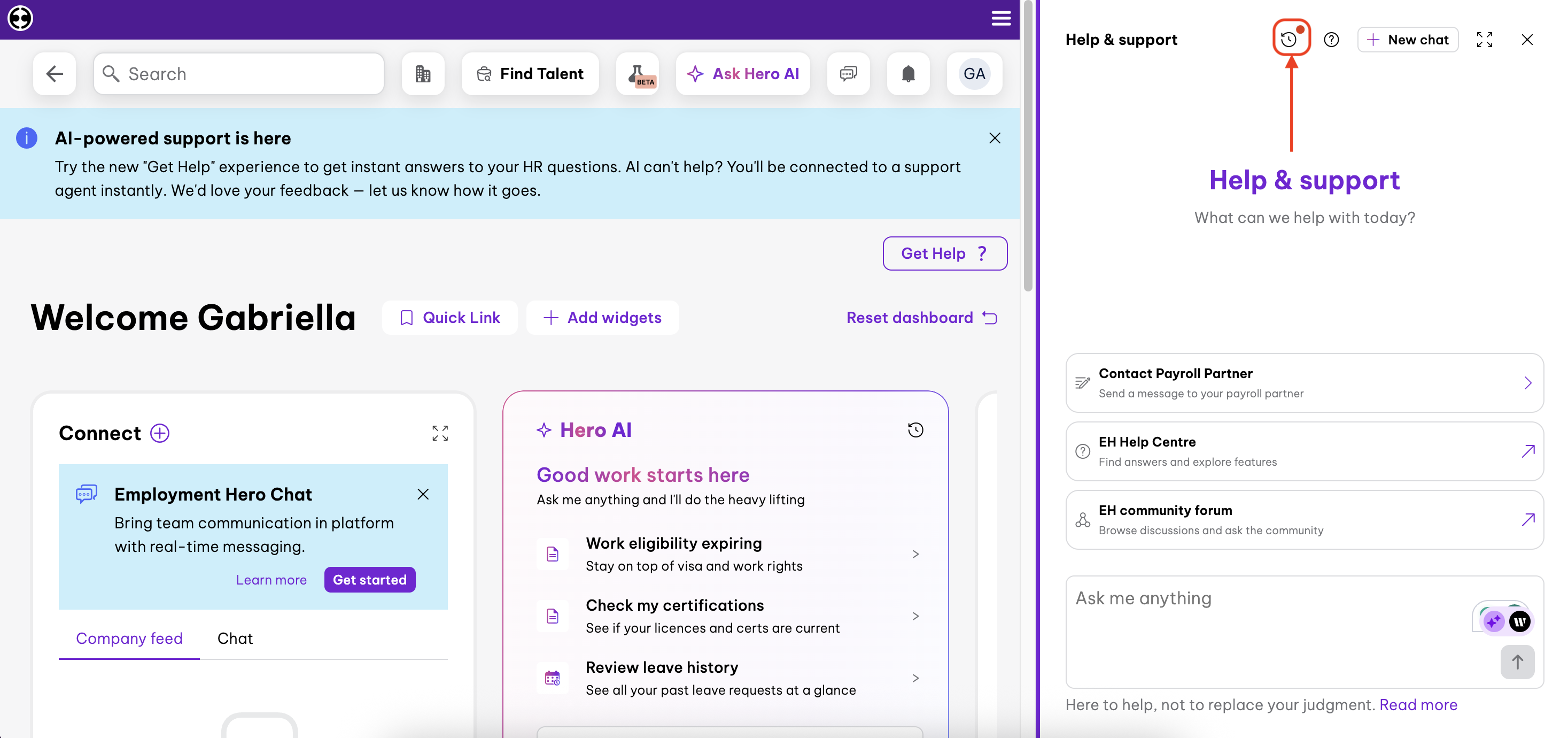The image size is (1568, 738).
Task: Dismiss the AI-powered support banner
Action: pos(995,138)
